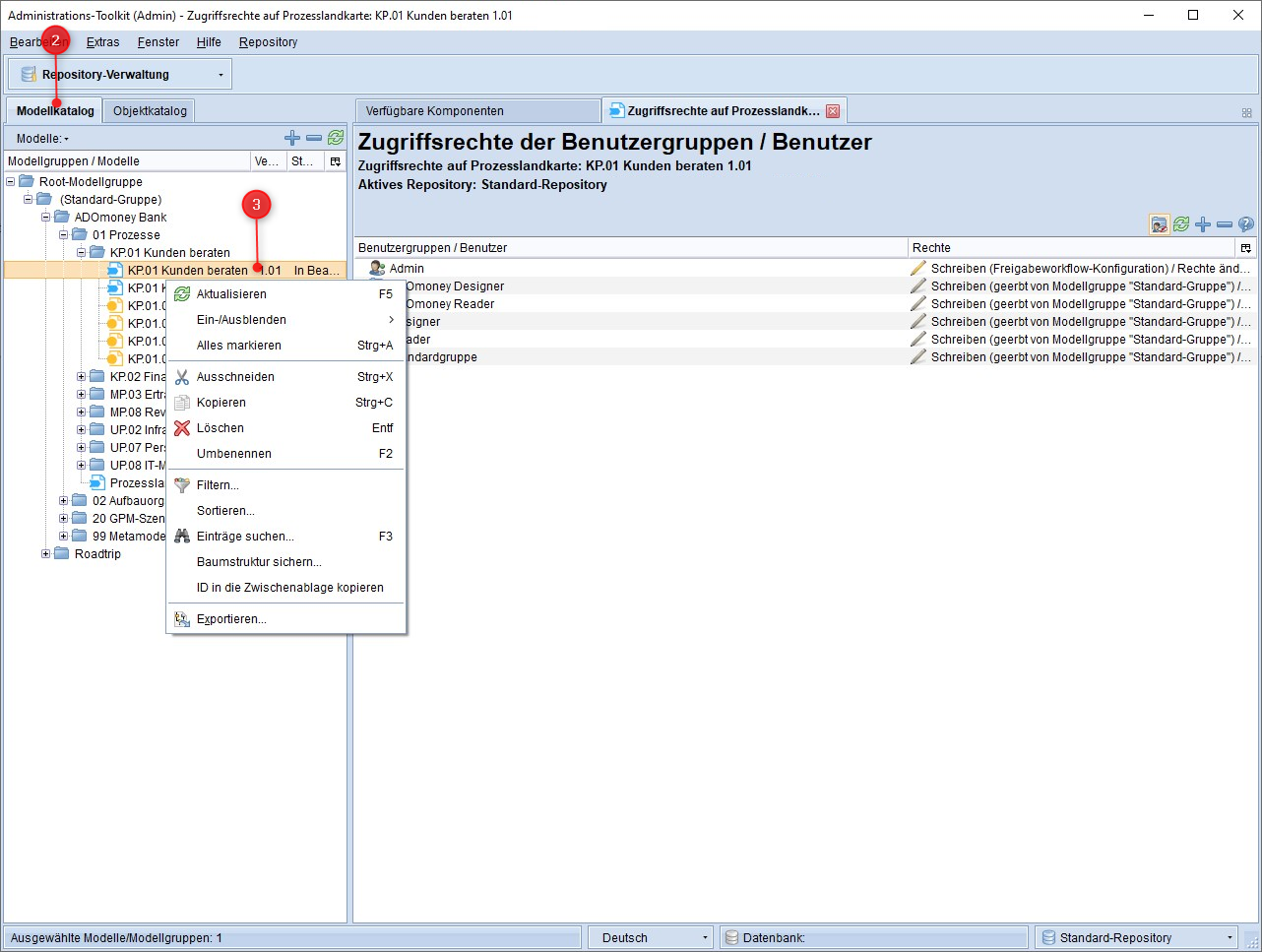Toggle the user-rights folder icon in the Zugriffsrechte toolbar
This screenshot has width=1262, height=952.
point(1160,224)
